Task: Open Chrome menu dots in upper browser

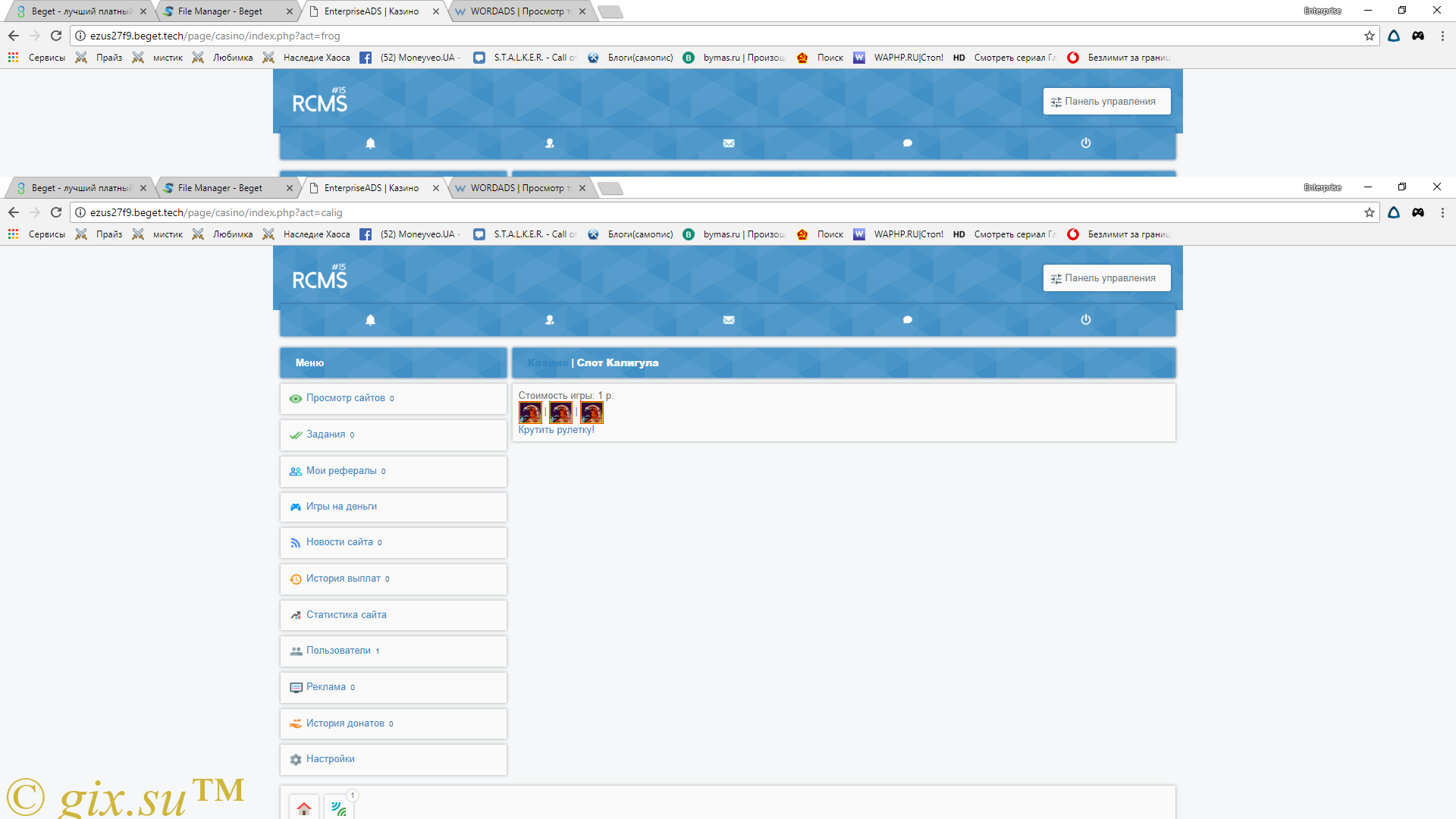Action: tap(1442, 36)
